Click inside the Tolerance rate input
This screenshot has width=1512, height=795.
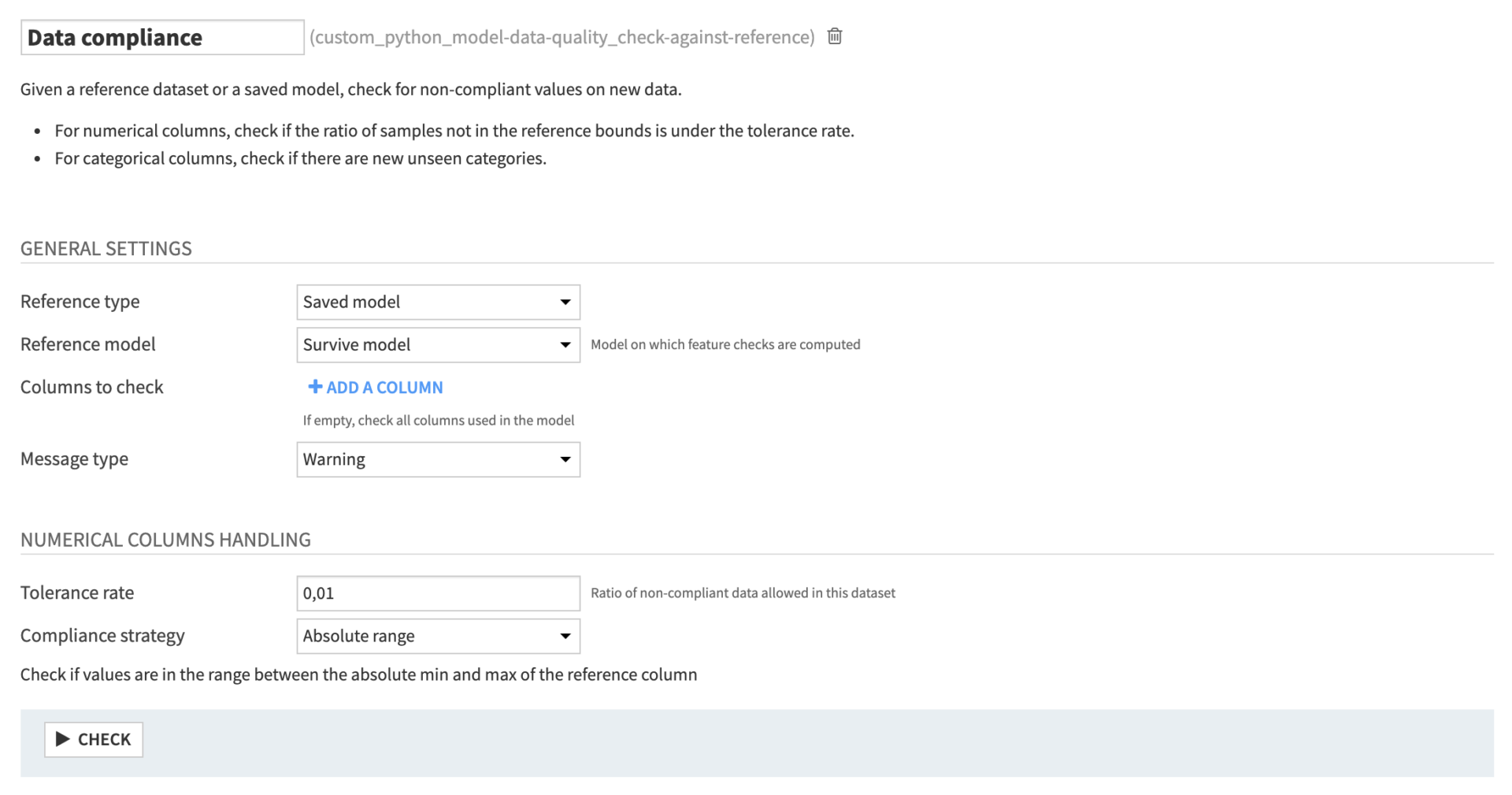pyautogui.click(x=438, y=593)
